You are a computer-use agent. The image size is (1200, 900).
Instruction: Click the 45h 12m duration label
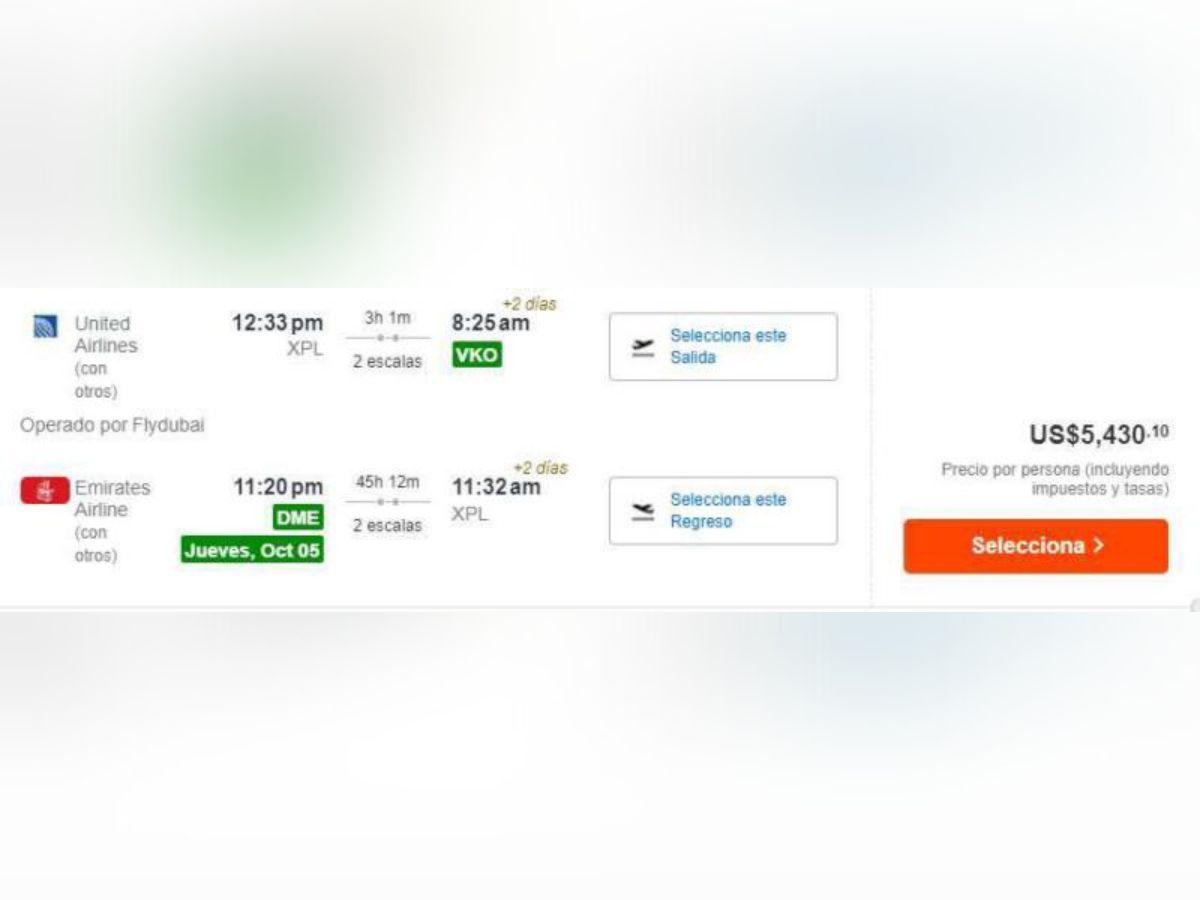[x=388, y=482]
